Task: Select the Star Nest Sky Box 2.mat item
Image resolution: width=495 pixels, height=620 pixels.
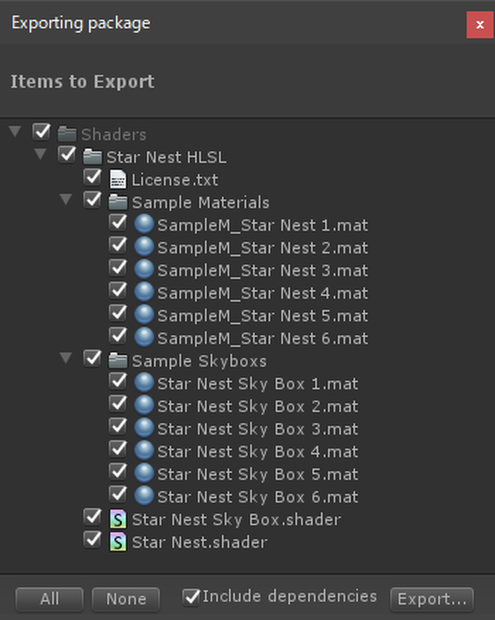Action: click(258, 406)
